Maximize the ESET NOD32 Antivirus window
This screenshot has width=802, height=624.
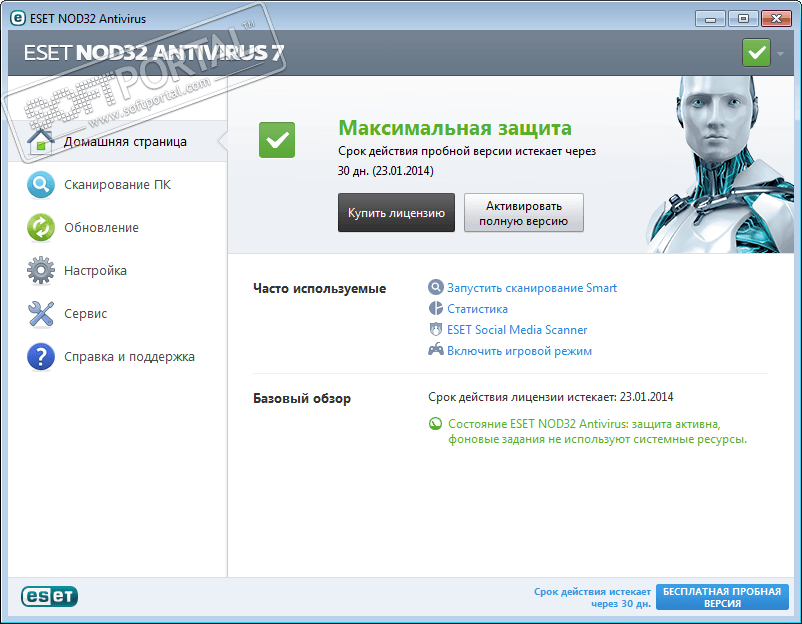(x=743, y=19)
